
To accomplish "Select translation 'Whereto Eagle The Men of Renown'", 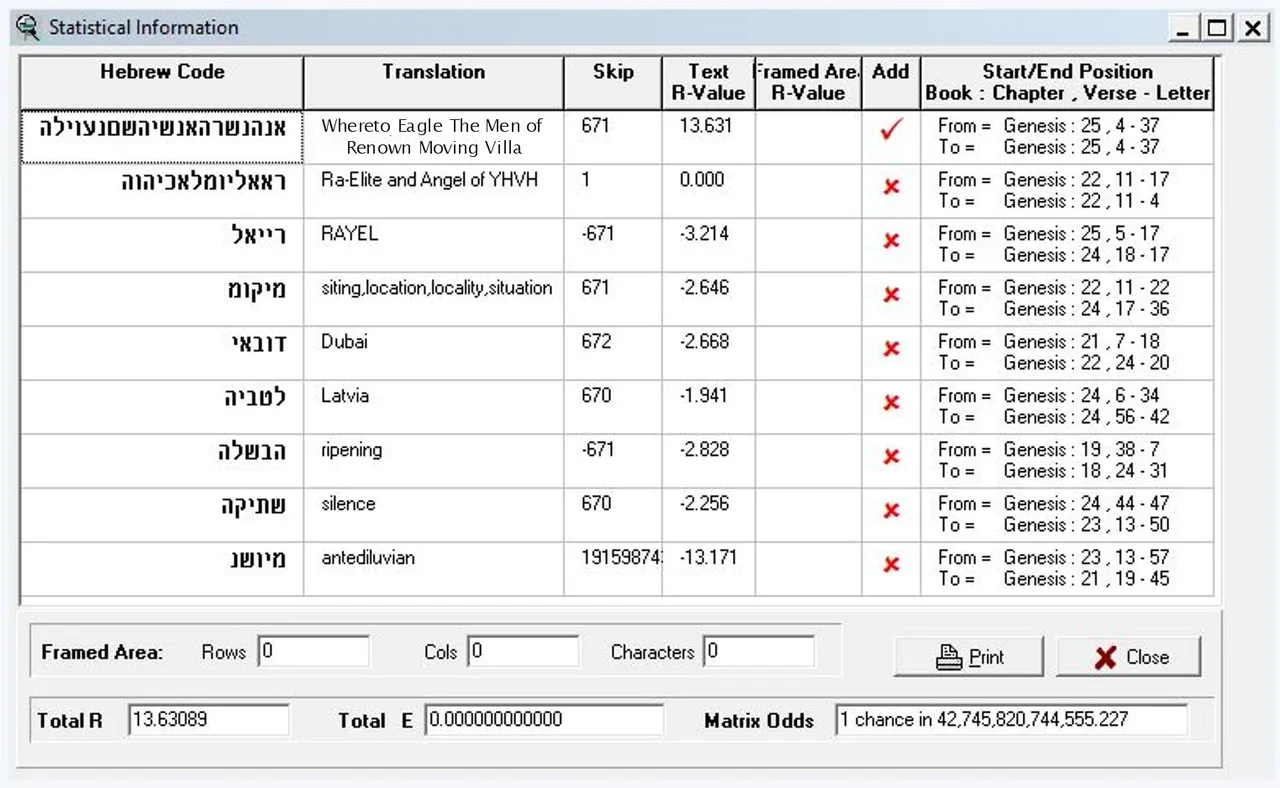I will [433, 137].
